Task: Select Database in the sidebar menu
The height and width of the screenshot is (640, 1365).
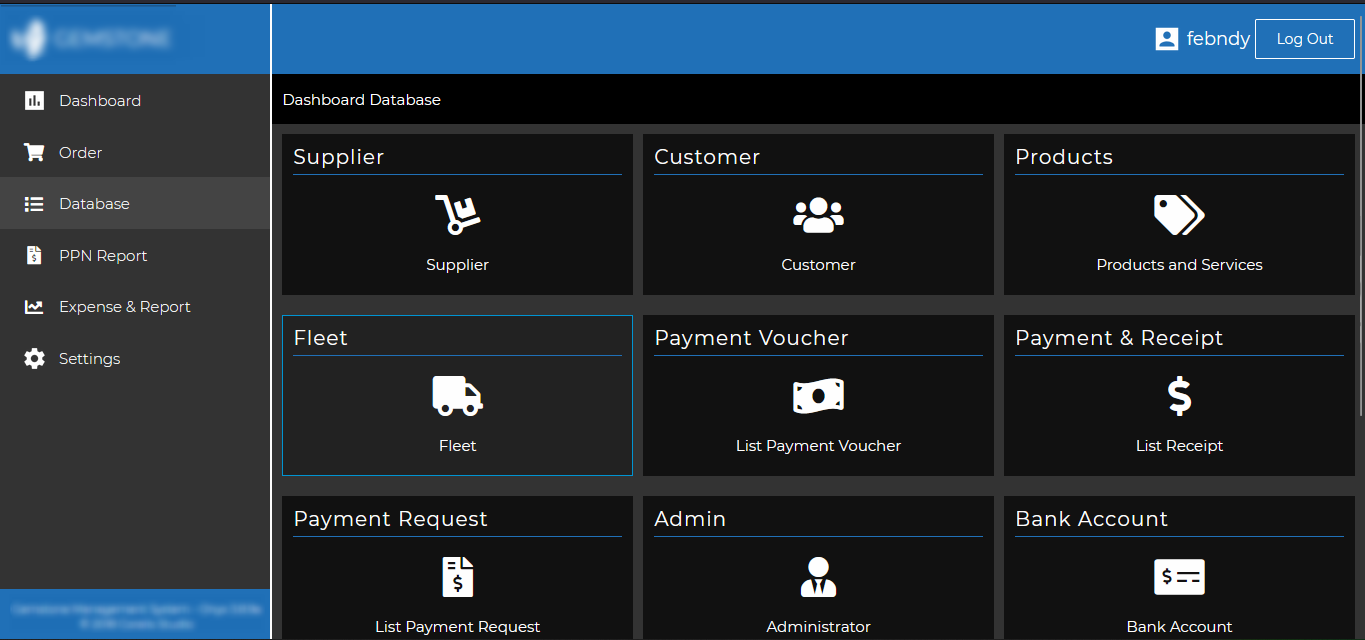Action: click(94, 204)
